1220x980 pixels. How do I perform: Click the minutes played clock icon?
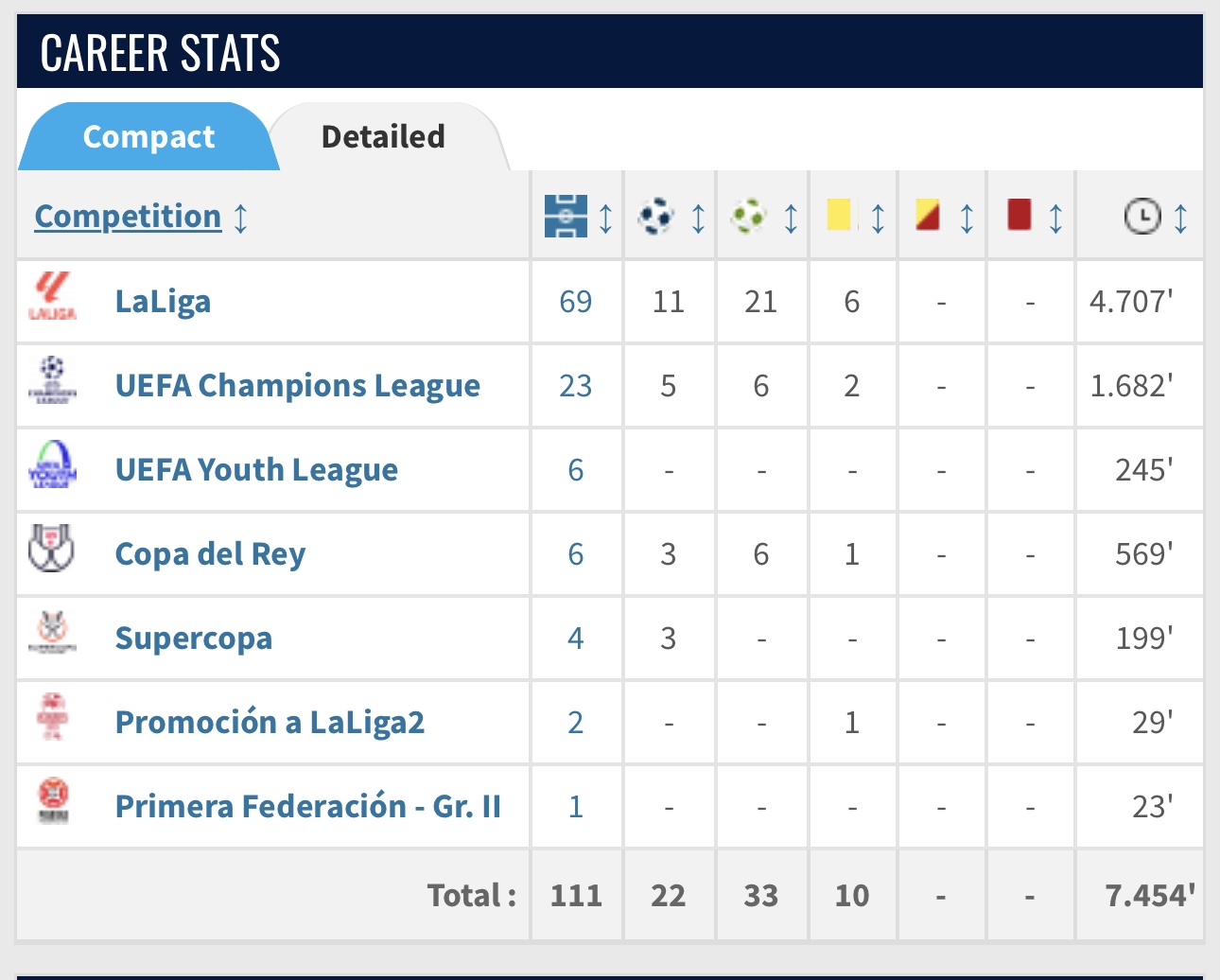point(1142,217)
